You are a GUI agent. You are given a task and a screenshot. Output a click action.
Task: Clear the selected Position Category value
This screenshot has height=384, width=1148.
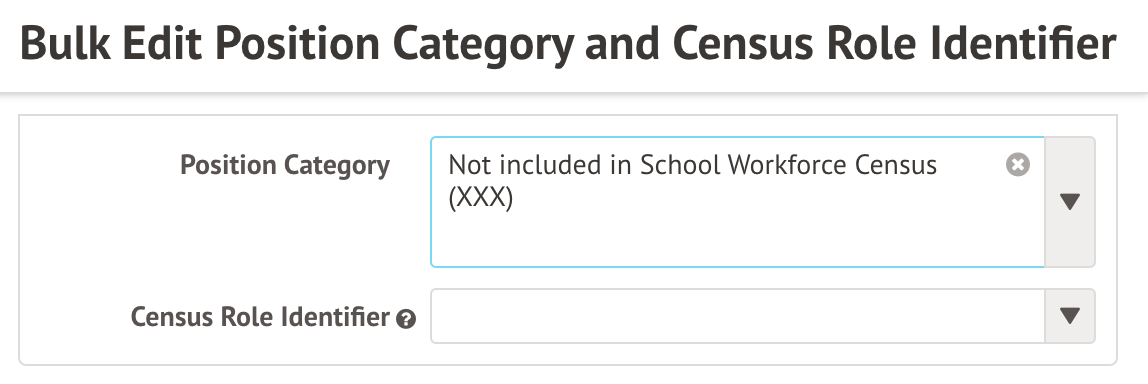1018,165
